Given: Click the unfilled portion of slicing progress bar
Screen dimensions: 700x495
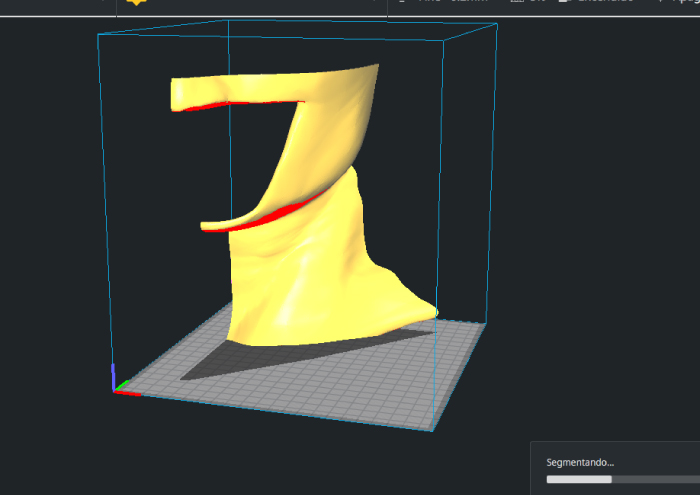Looking at the screenshot, I should point(655,479).
